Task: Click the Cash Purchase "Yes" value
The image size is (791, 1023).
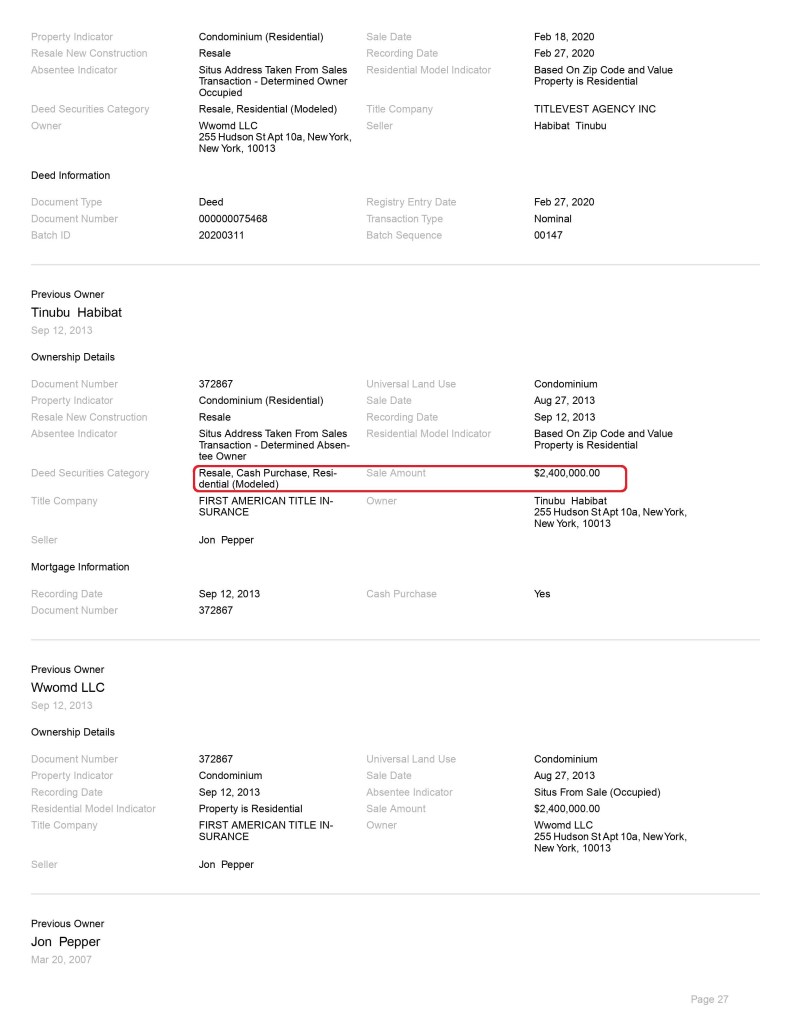Action: [543, 594]
